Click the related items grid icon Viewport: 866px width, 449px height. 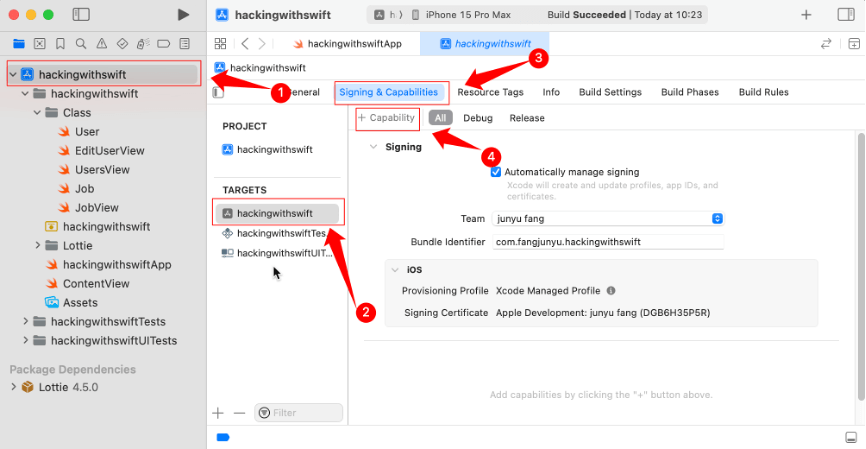pos(220,44)
